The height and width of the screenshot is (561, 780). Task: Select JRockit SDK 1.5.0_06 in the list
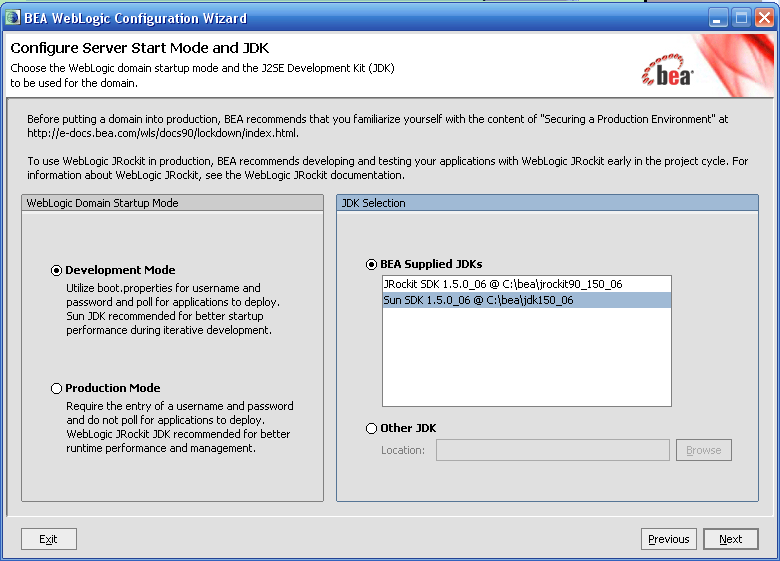click(527, 284)
